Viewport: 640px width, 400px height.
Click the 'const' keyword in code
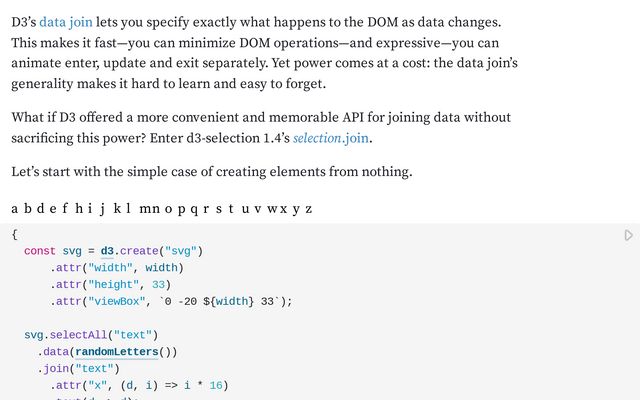(x=40, y=251)
